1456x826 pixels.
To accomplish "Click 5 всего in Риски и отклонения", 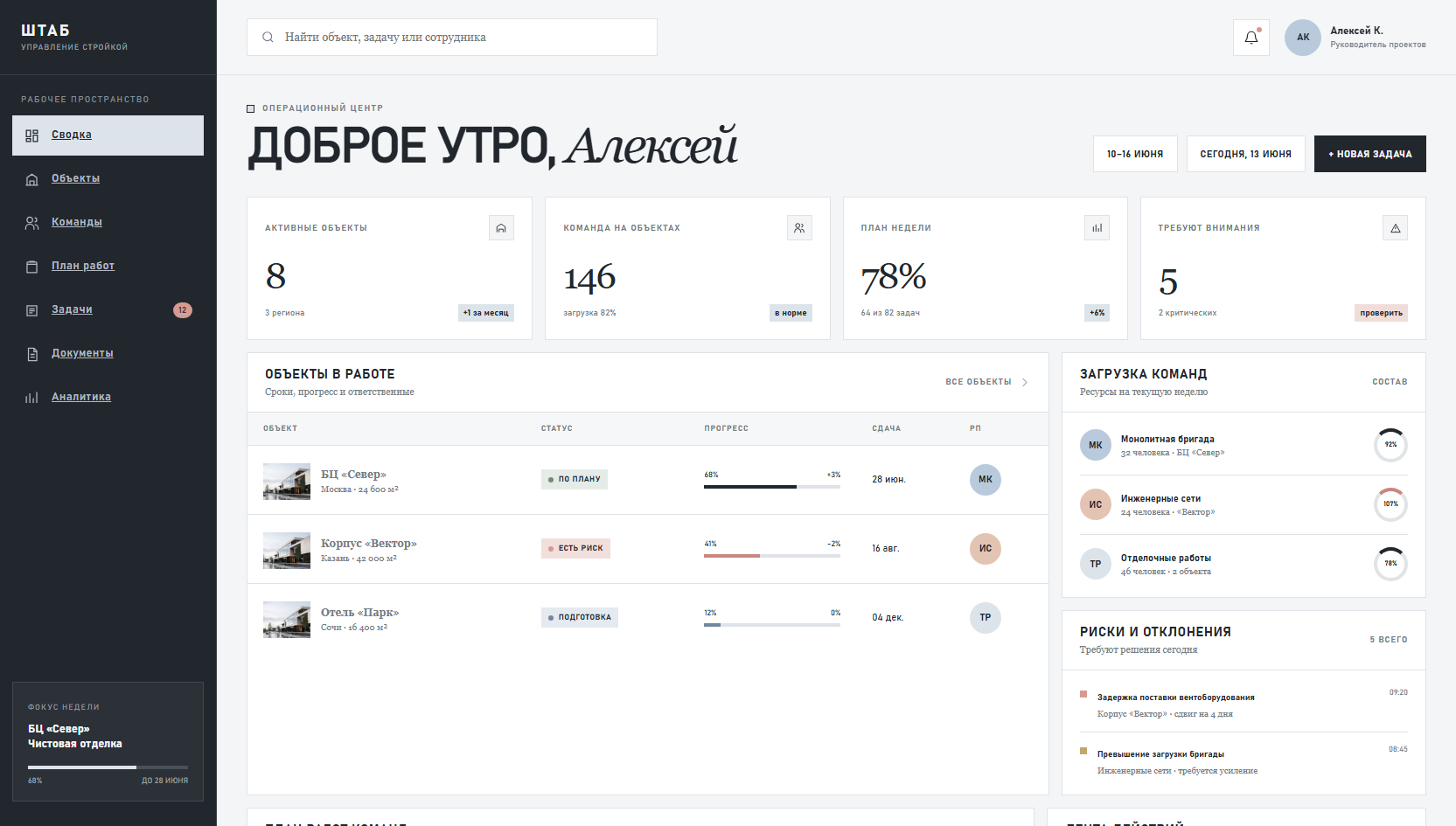I will [x=1389, y=640].
